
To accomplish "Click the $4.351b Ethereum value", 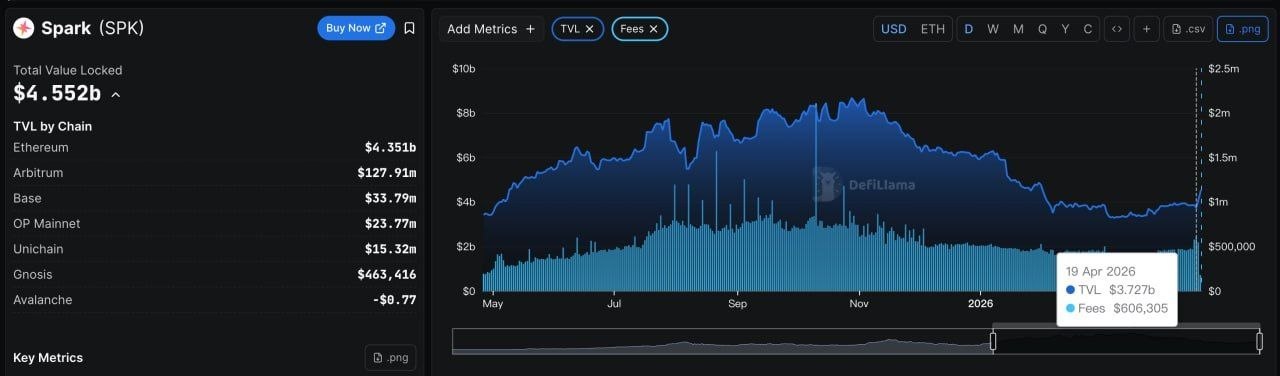I will (391, 148).
